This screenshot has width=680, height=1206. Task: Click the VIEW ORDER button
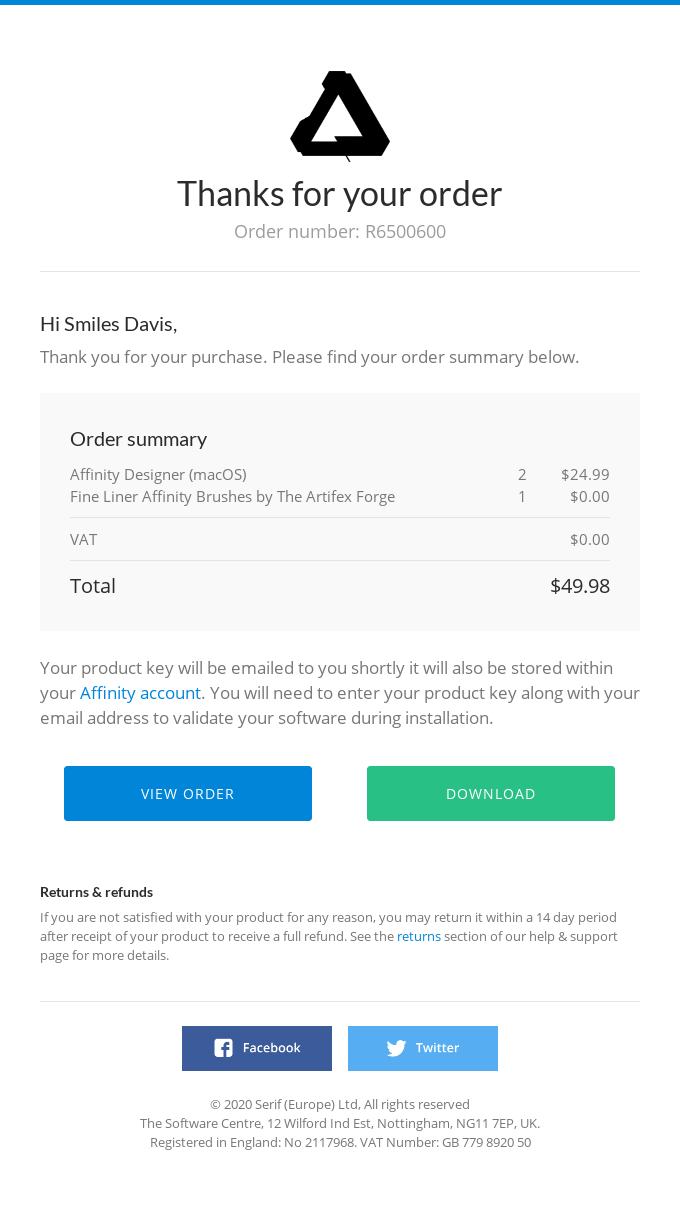coord(188,793)
